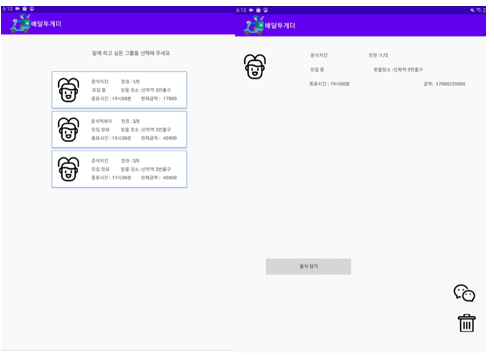Click 종료시간 19시00분 on the detail screen
Screen dimensions: 494x364
(x=329, y=84)
